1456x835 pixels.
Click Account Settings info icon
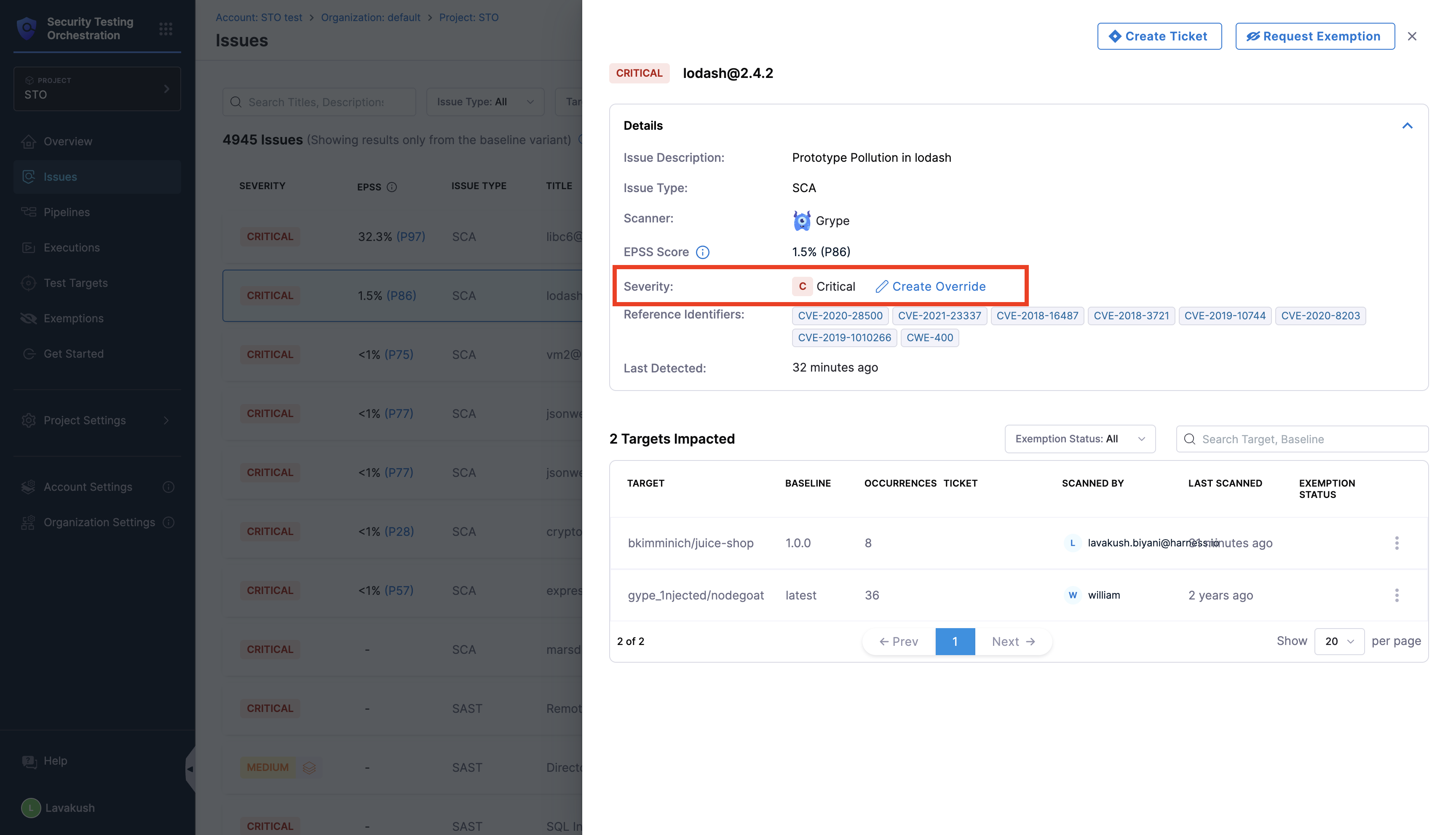click(x=169, y=487)
